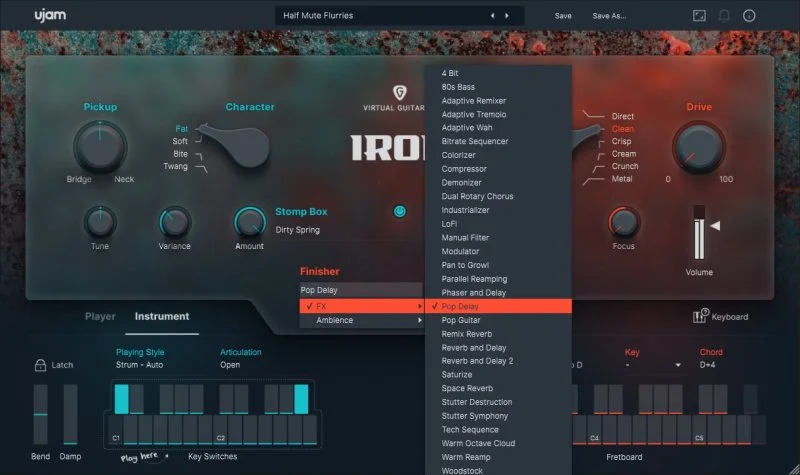
Task: Select Fat character
Action: click(x=181, y=129)
